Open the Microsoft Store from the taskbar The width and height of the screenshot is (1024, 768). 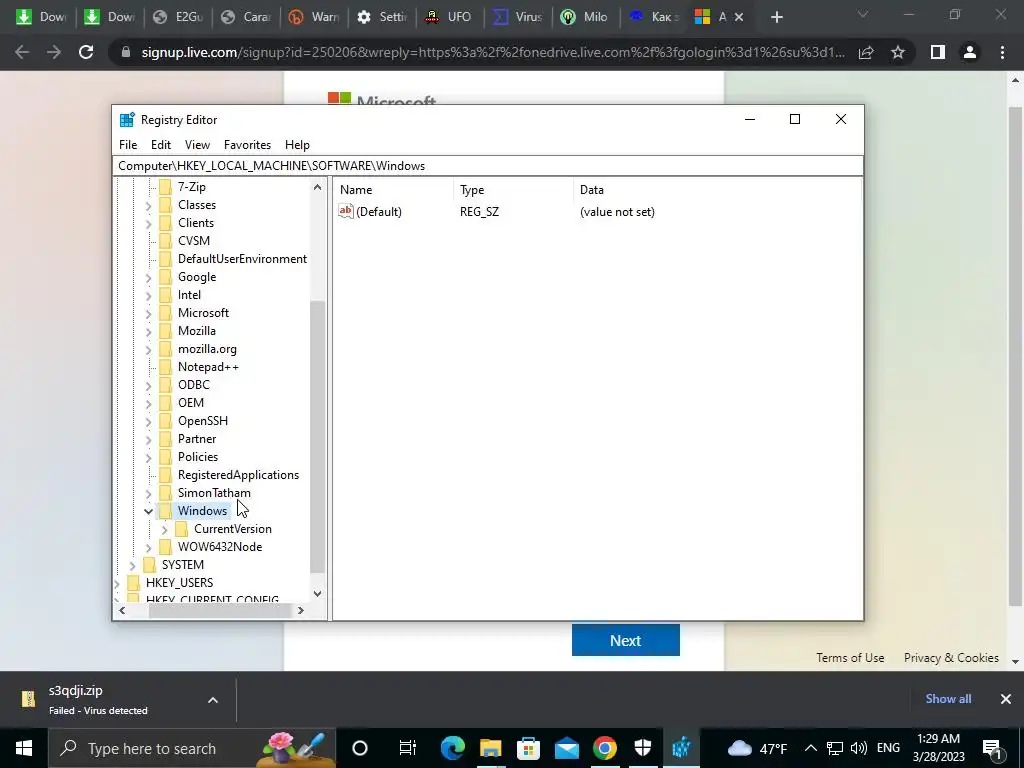coord(528,748)
